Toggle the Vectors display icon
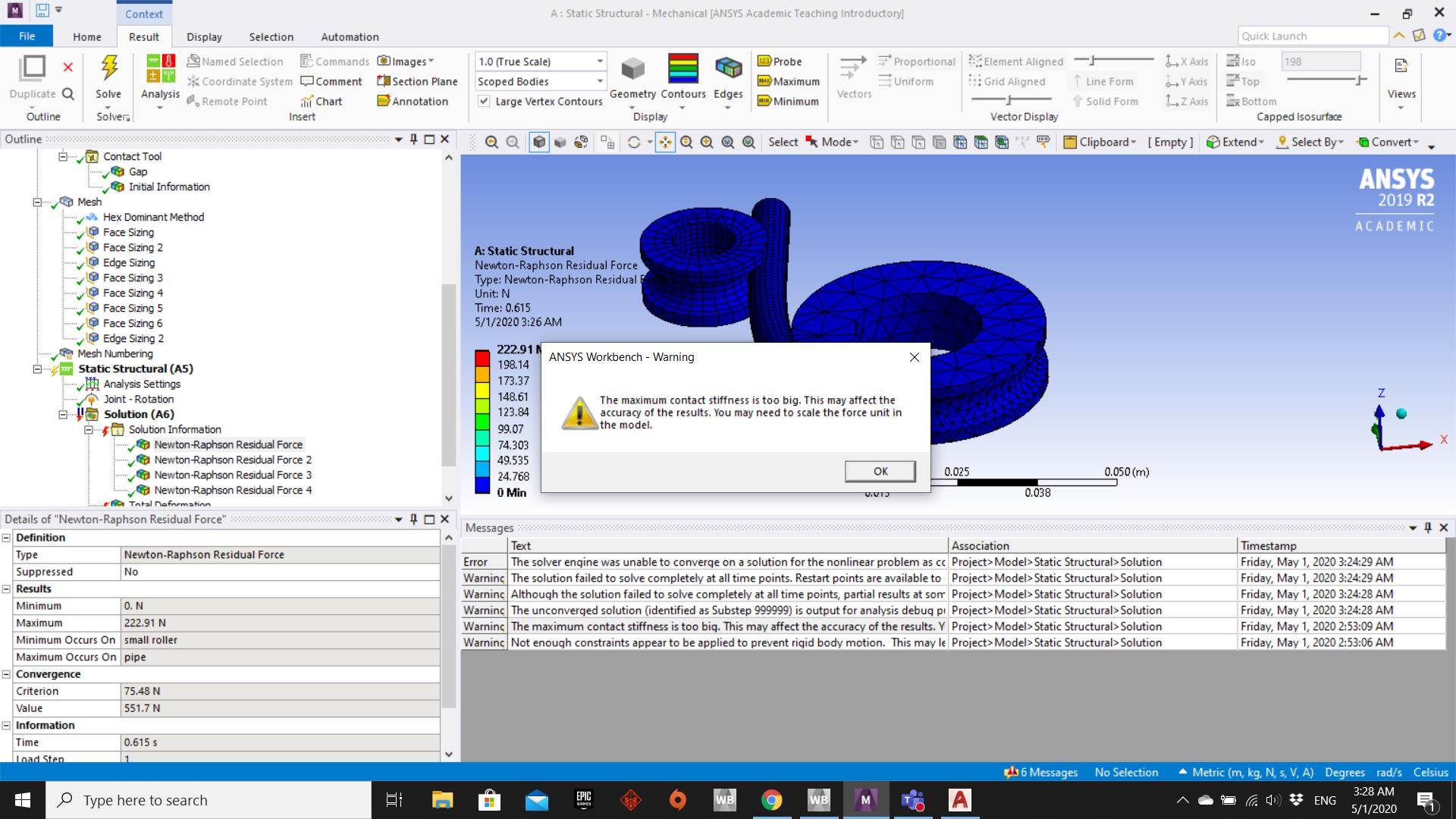The image size is (1456, 819). pos(853,68)
